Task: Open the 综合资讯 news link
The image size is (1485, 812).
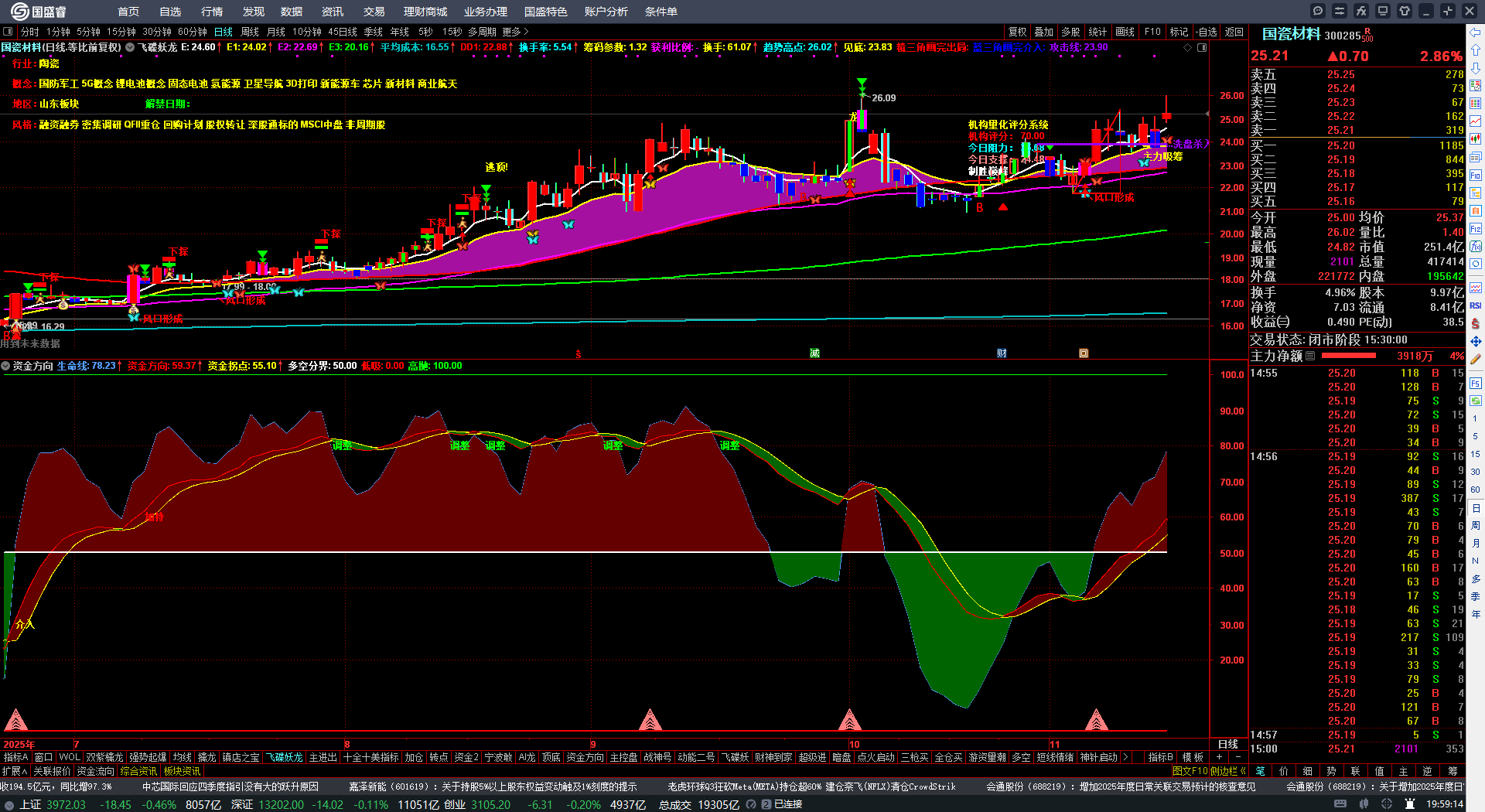Action: 138,771
